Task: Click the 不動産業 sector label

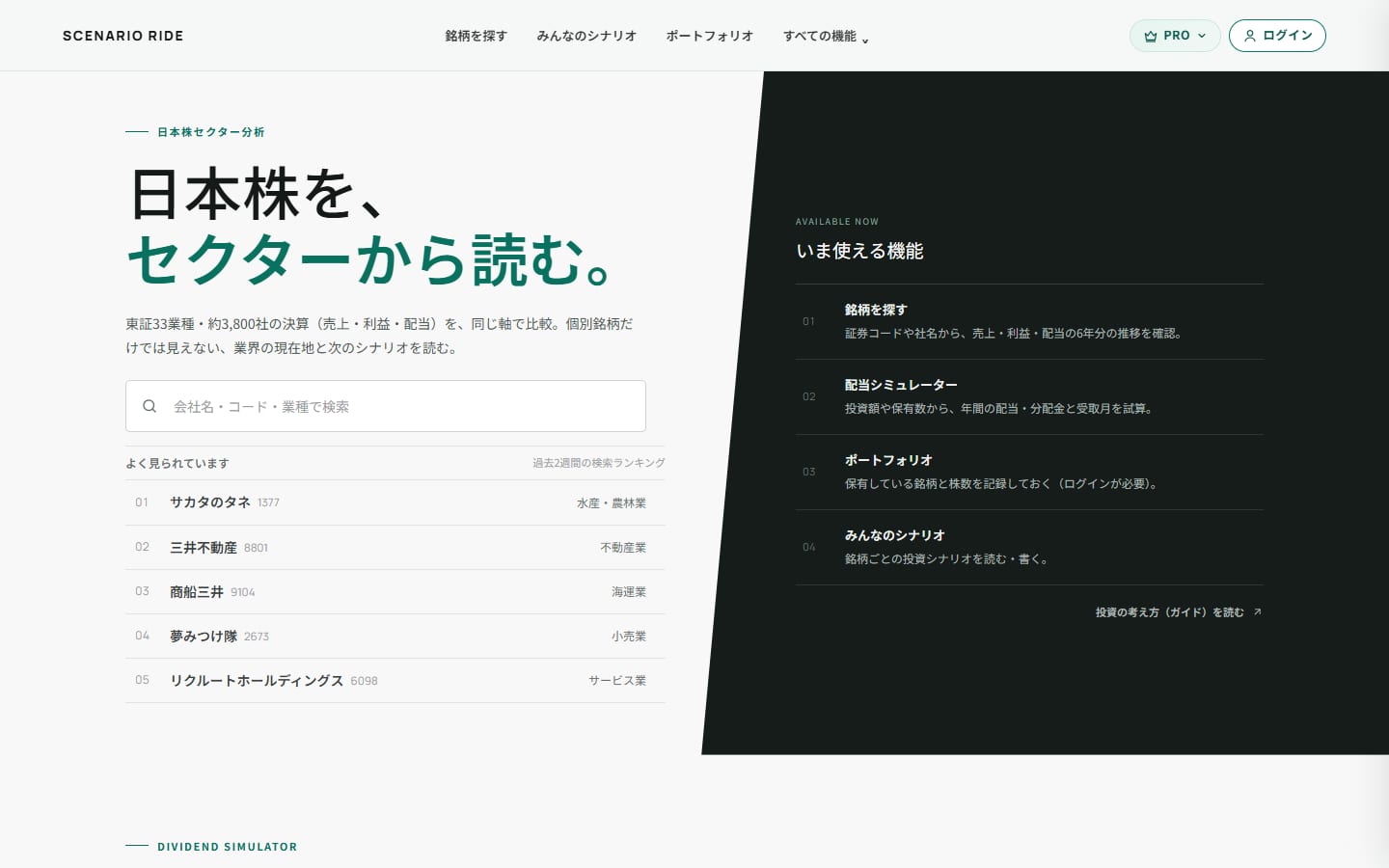Action: [623, 547]
